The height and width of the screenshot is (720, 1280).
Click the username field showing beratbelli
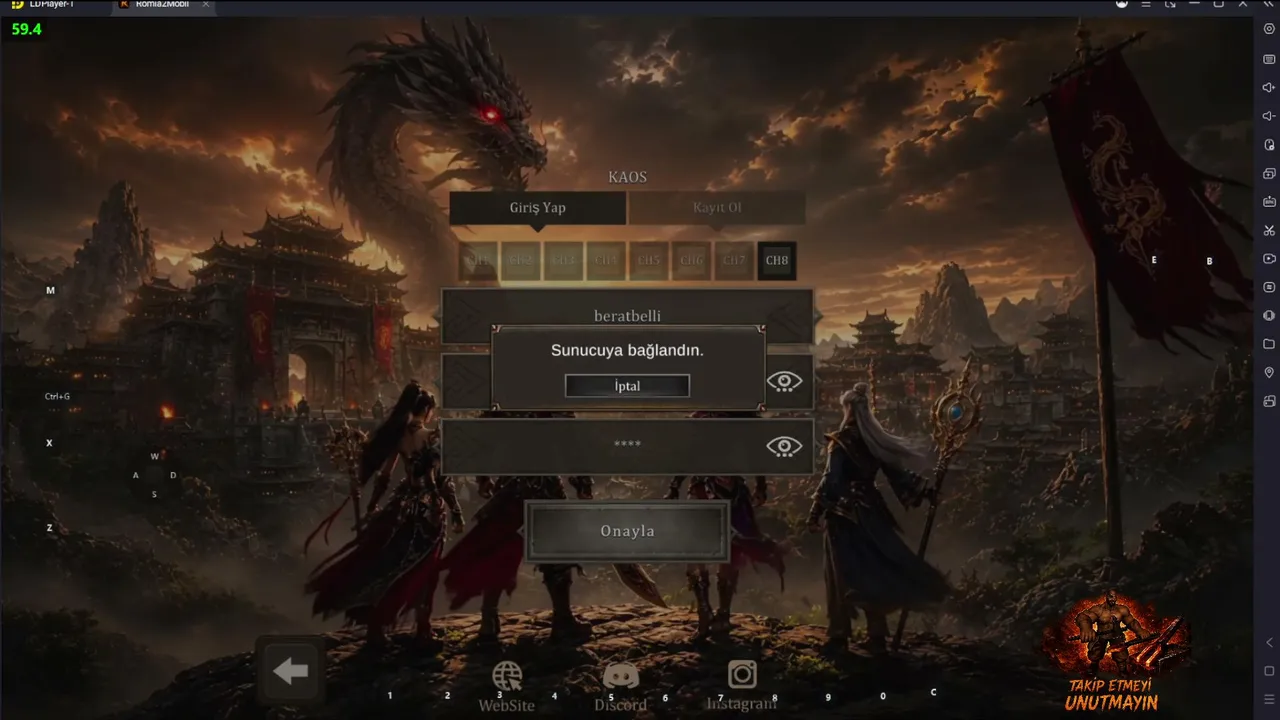(627, 316)
